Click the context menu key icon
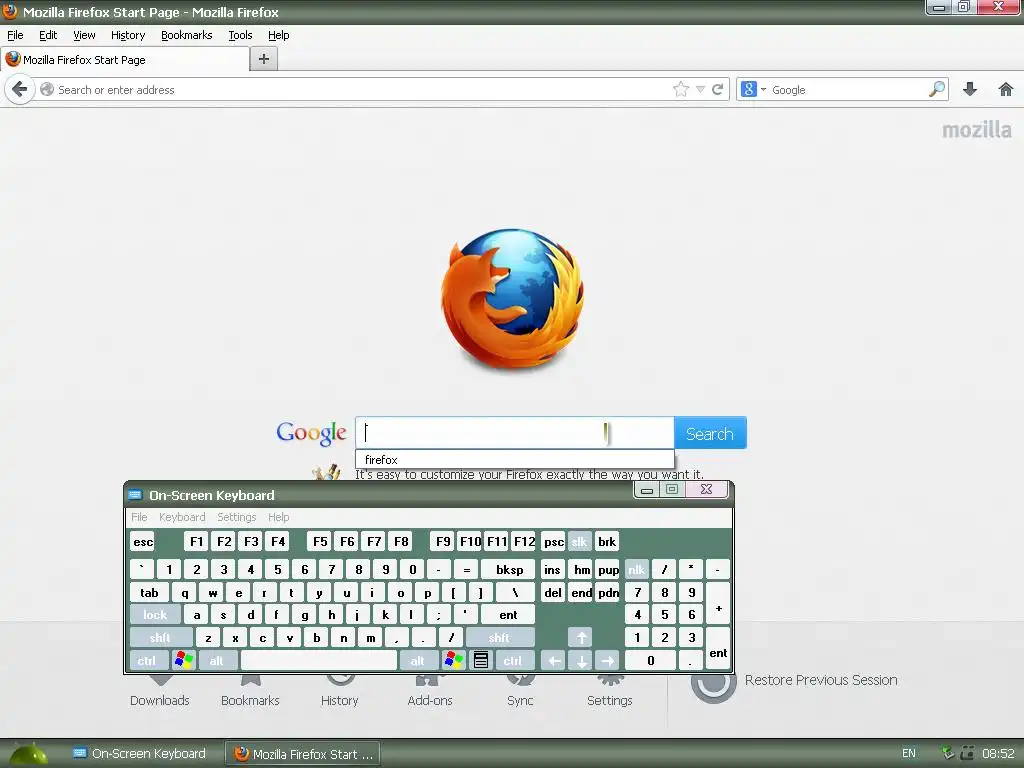1024x768 pixels. (481, 660)
